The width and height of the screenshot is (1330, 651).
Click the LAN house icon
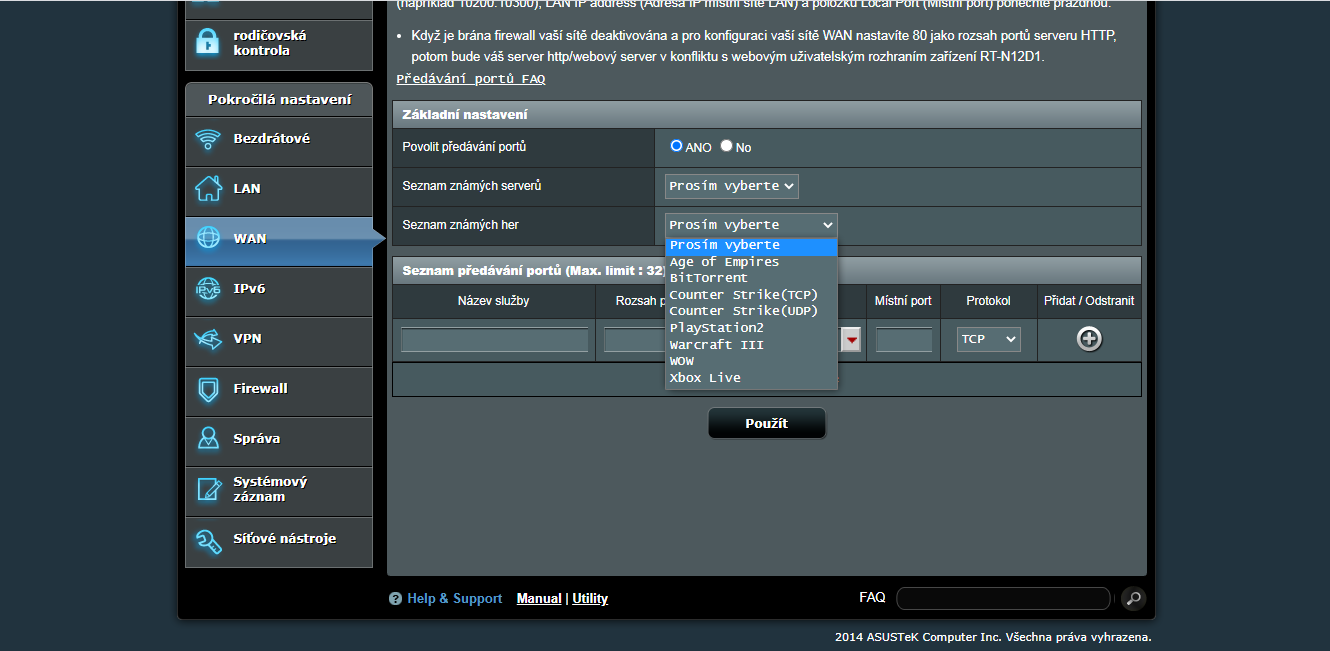[x=208, y=188]
